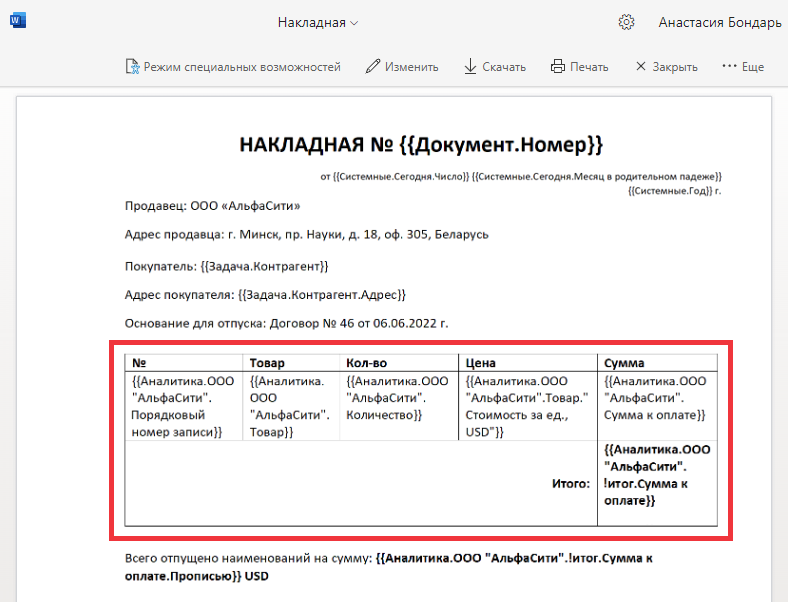This screenshot has height=602, width=788.
Task: Enable Режим специальных возможностей
Action: click(x=233, y=66)
